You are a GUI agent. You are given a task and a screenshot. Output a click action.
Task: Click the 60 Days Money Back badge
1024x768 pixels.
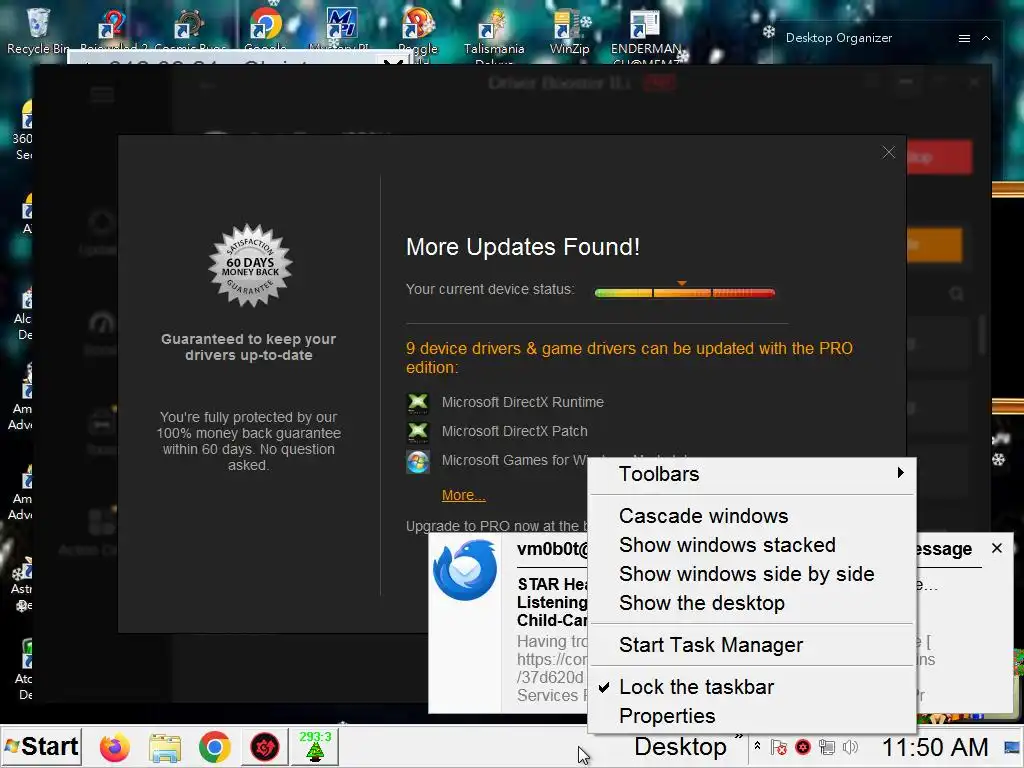pyautogui.click(x=250, y=265)
